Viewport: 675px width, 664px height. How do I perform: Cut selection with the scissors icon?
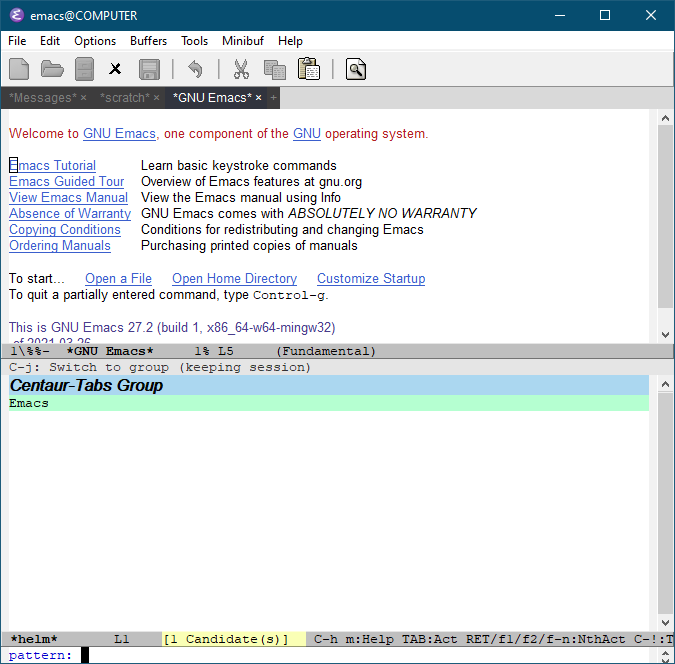coord(241,69)
